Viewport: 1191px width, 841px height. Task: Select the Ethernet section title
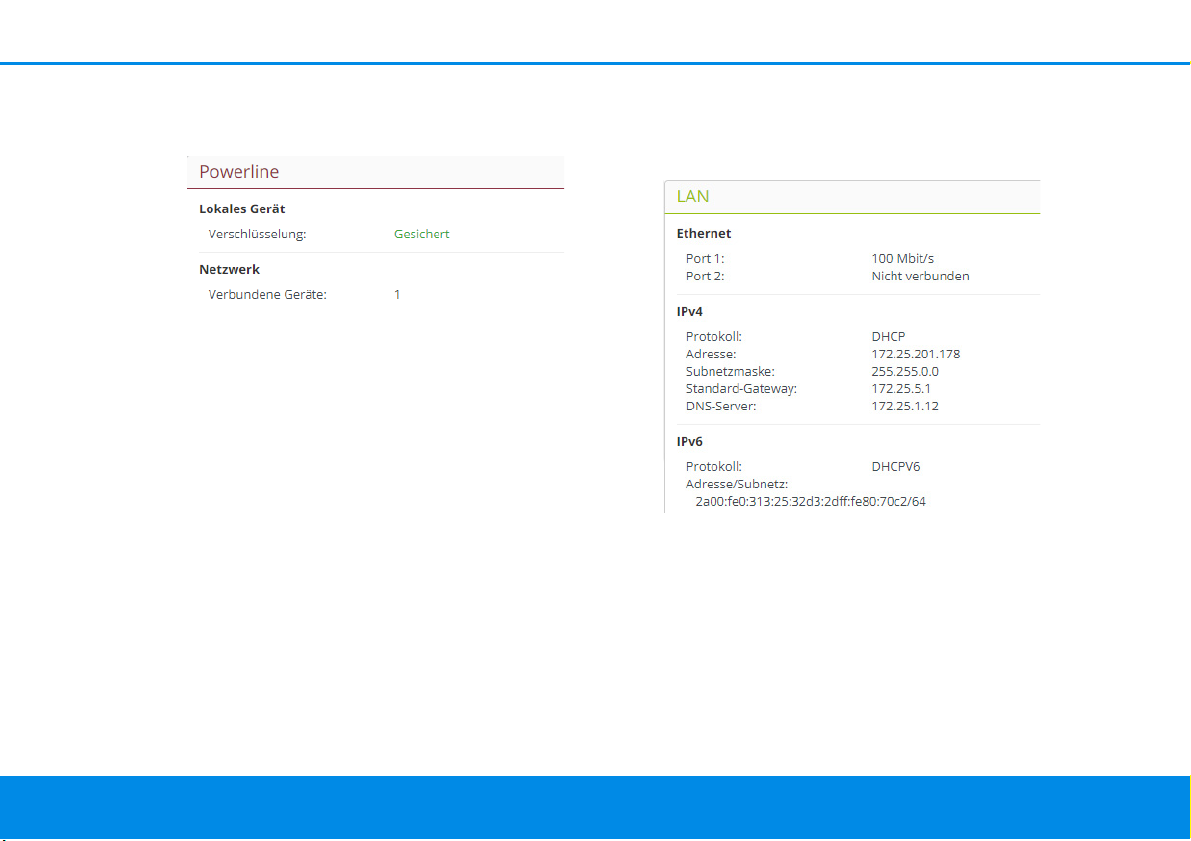704,234
